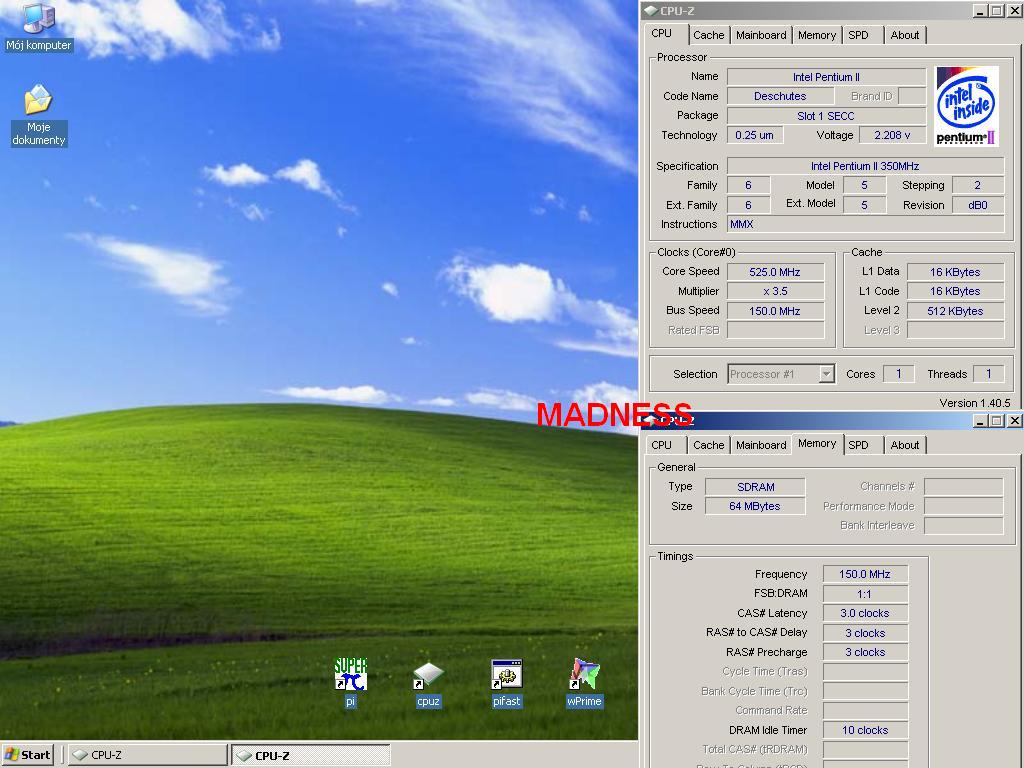Viewport: 1024px width, 768px height.
Task: Select Cache tab in upper CPU-Z window
Action: [x=709, y=35]
